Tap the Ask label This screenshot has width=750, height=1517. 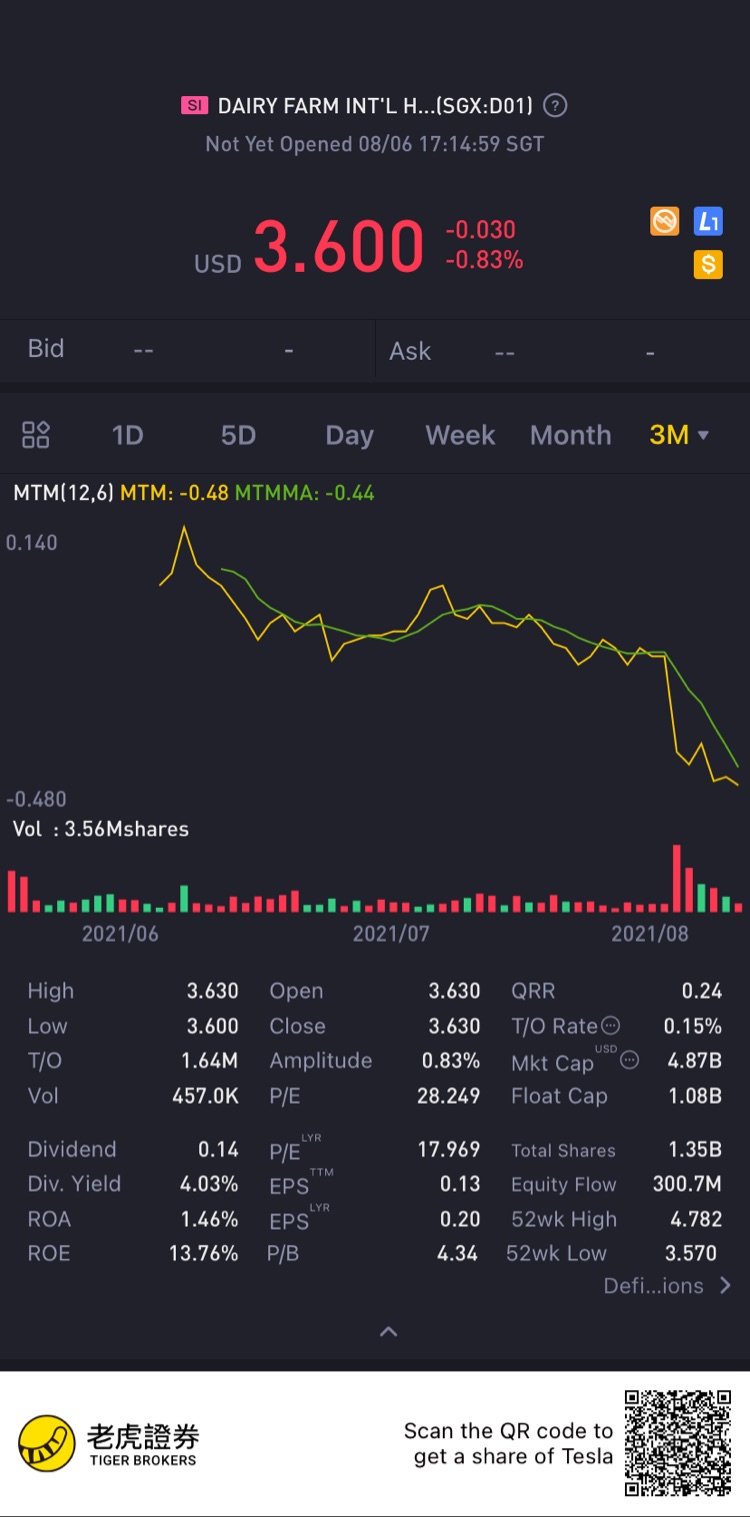[x=410, y=351]
